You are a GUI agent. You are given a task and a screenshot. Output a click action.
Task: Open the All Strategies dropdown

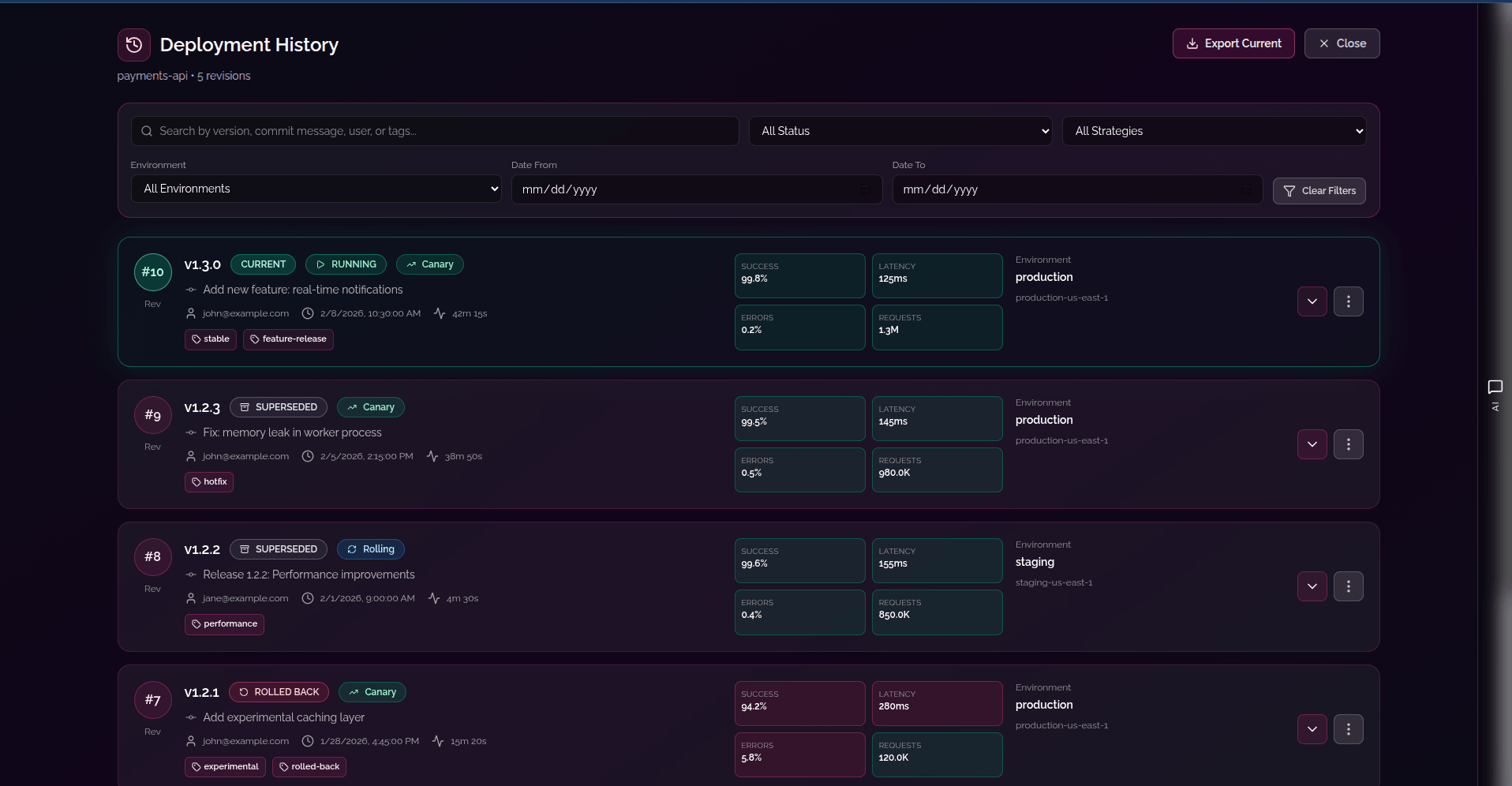pos(1213,131)
